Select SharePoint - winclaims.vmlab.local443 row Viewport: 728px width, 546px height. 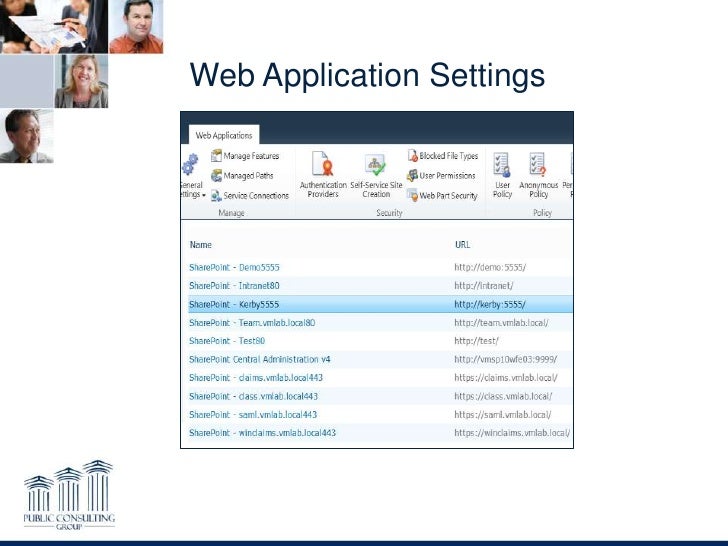point(381,433)
